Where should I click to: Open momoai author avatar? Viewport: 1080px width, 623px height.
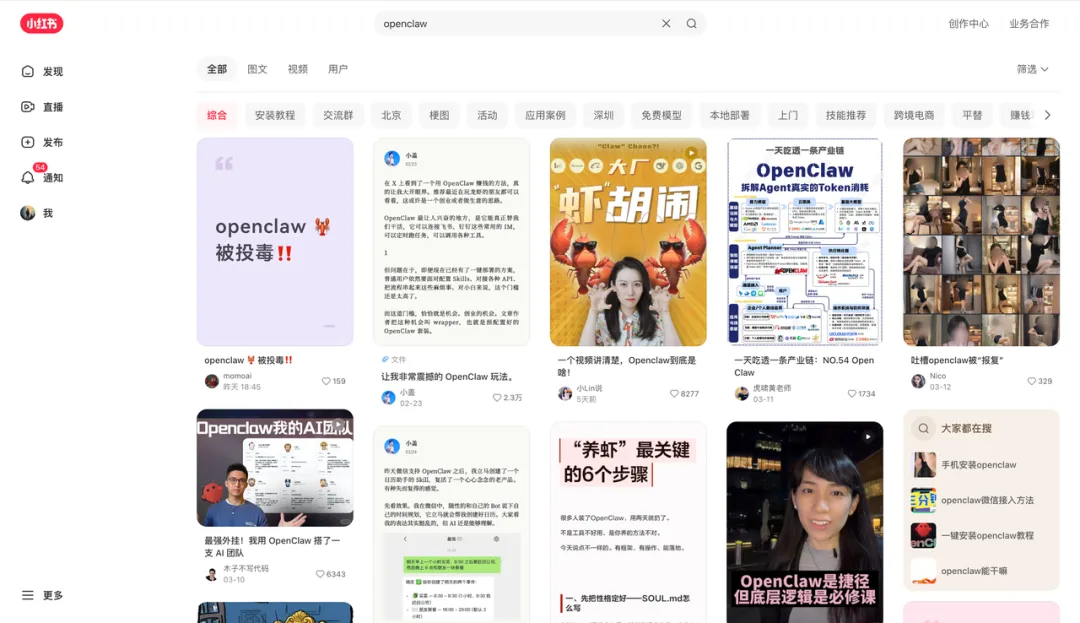pos(211,381)
